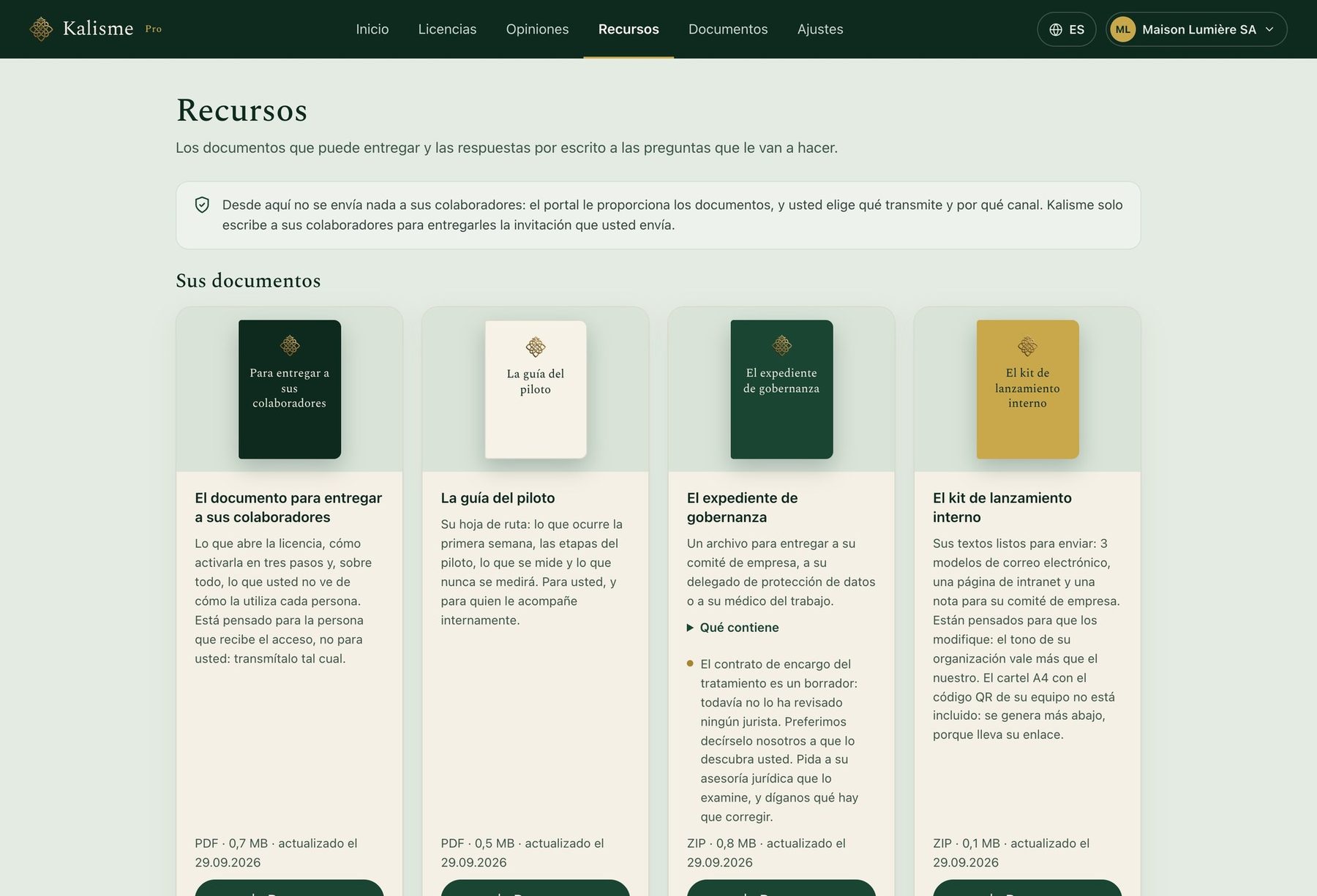Click 'PDF · 0,7 MB' file info
1317x896 pixels.
(231, 843)
